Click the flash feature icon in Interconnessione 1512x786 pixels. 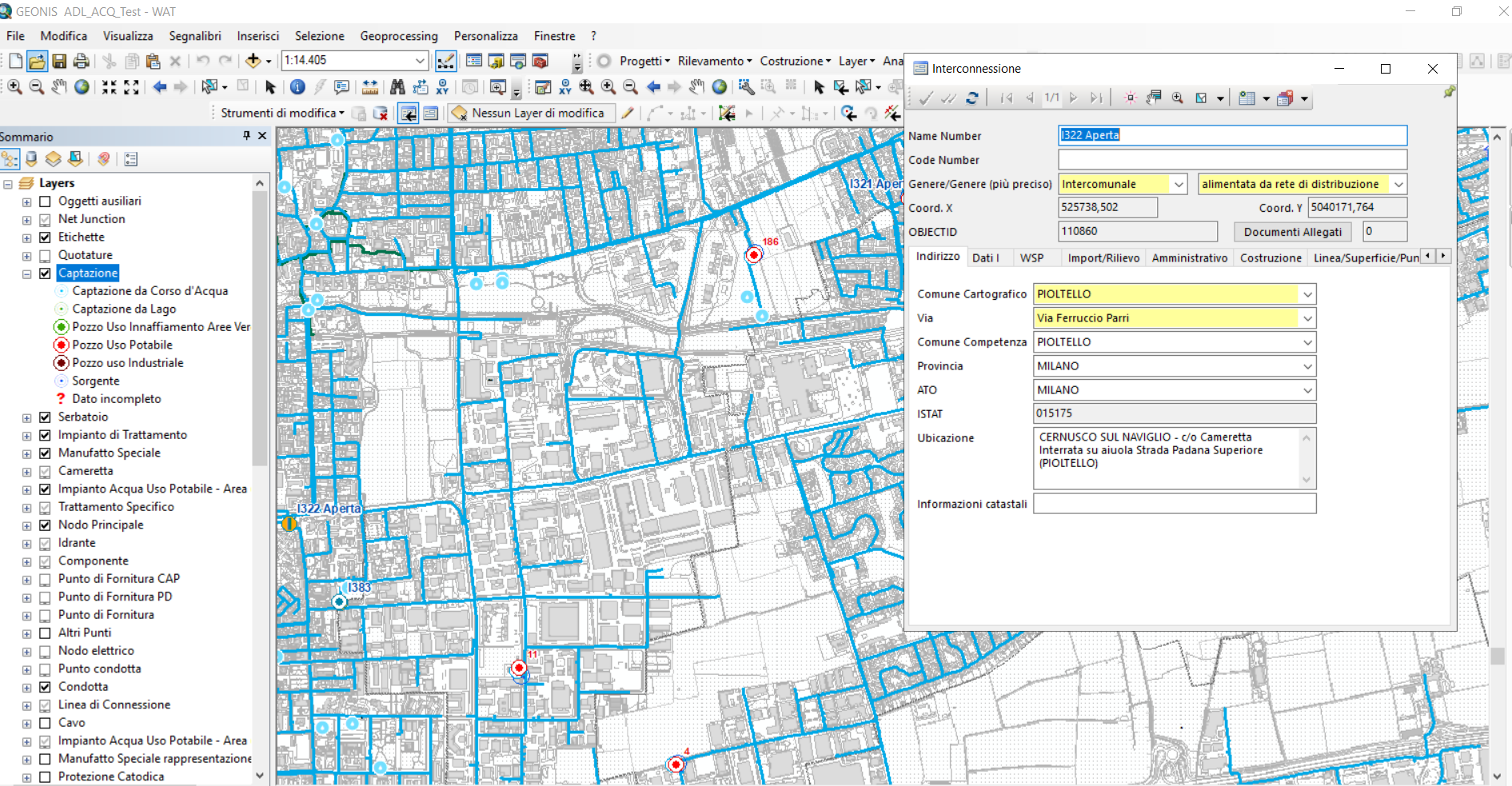click(1130, 98)
